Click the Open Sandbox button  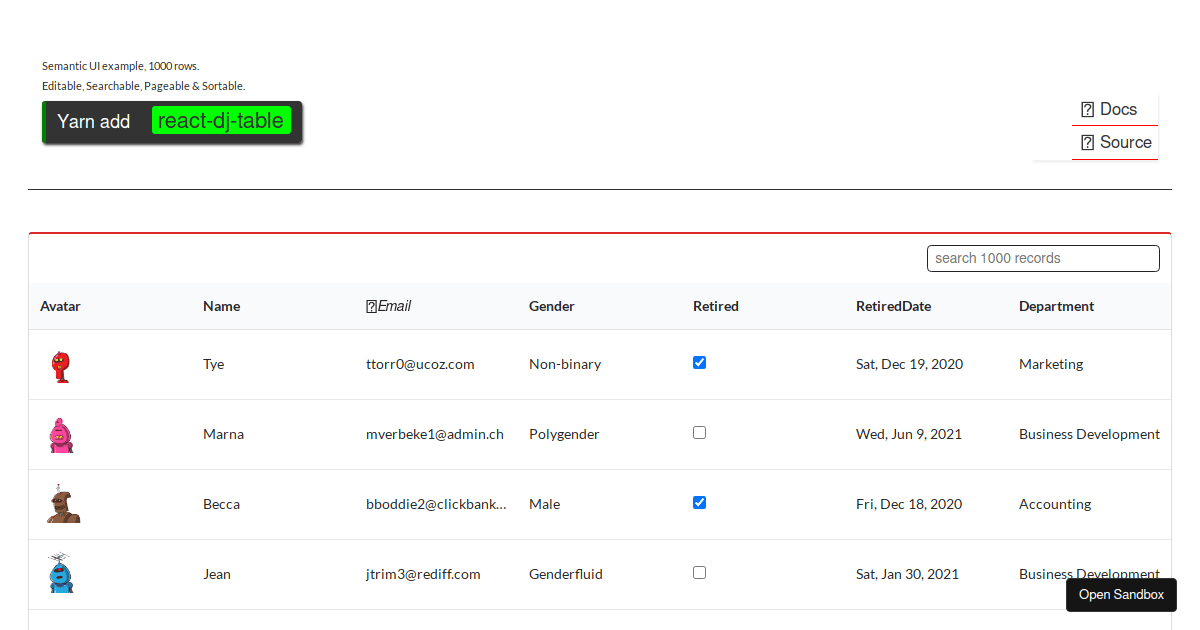[1121, 594]
